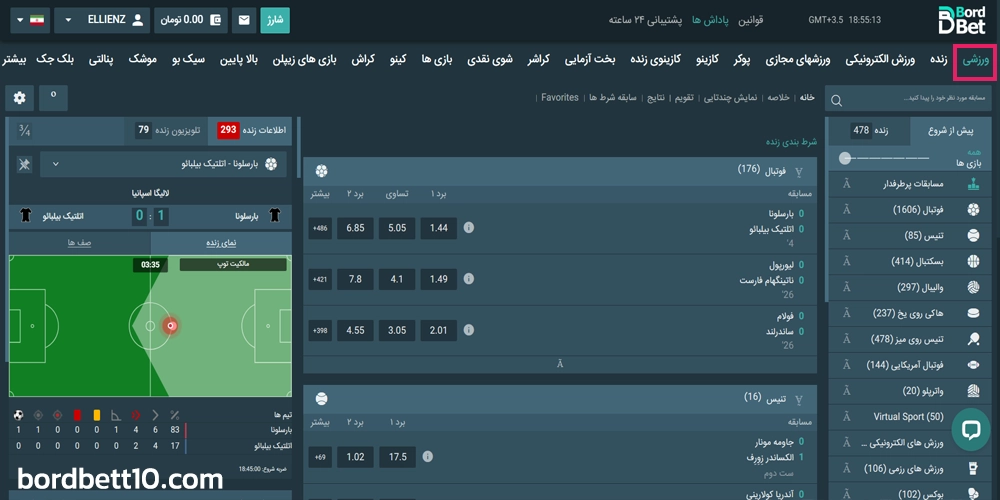
Task: Click the trophy icon in فوتبال section header
Action: click(x=798, y=172)
